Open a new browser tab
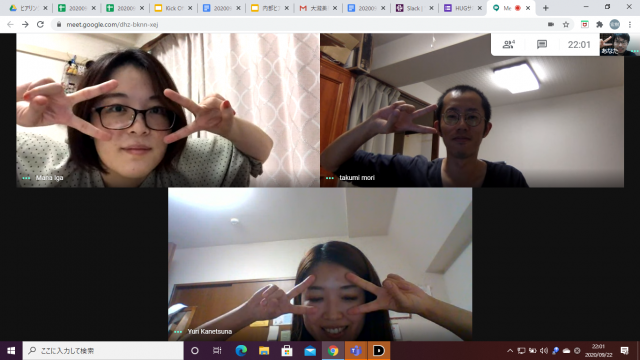 click(x=545, y=8)
